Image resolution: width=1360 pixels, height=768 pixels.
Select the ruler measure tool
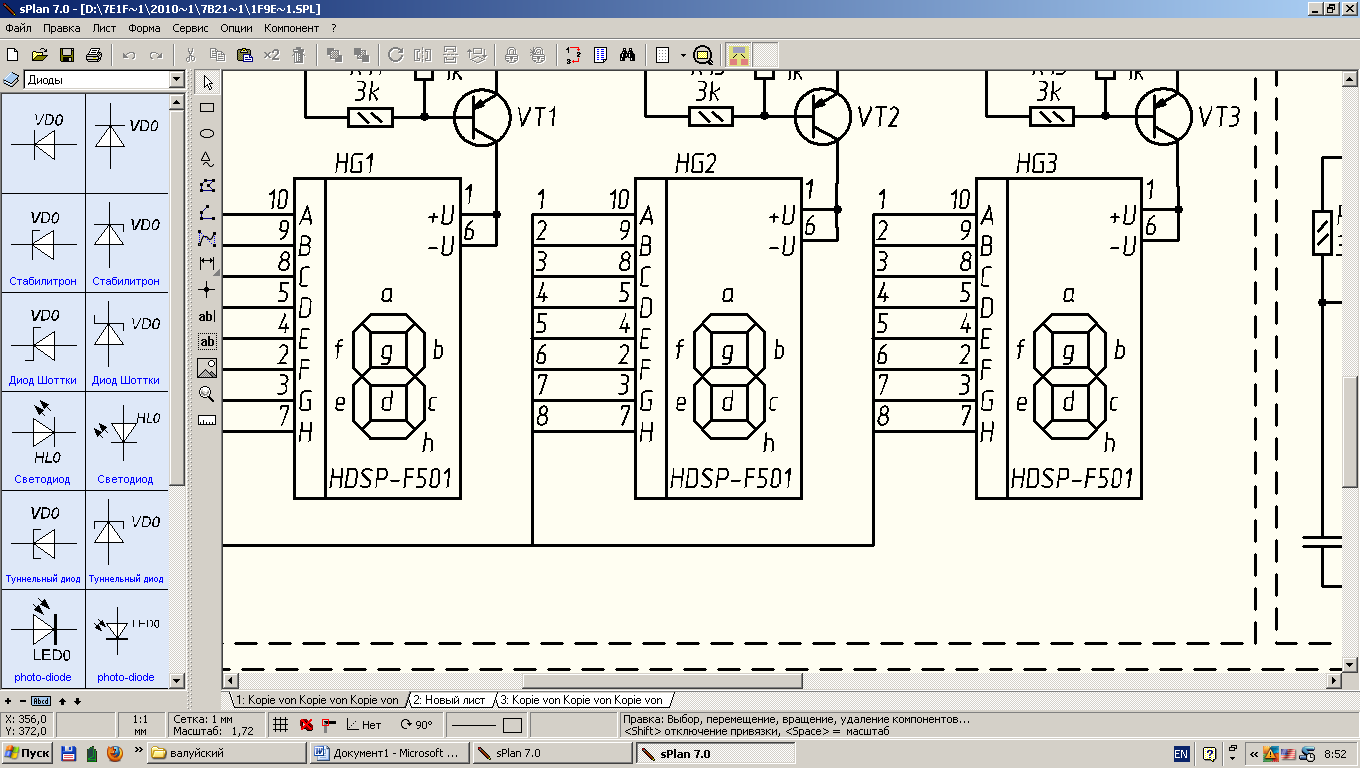[207, 420]
